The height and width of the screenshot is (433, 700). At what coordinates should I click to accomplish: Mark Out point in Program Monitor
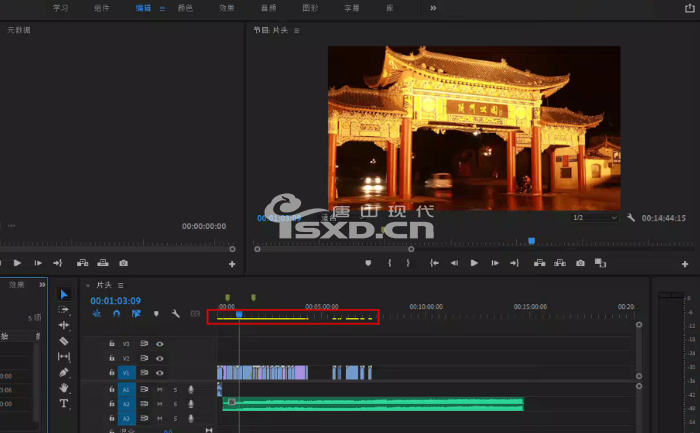pos(408,263)
